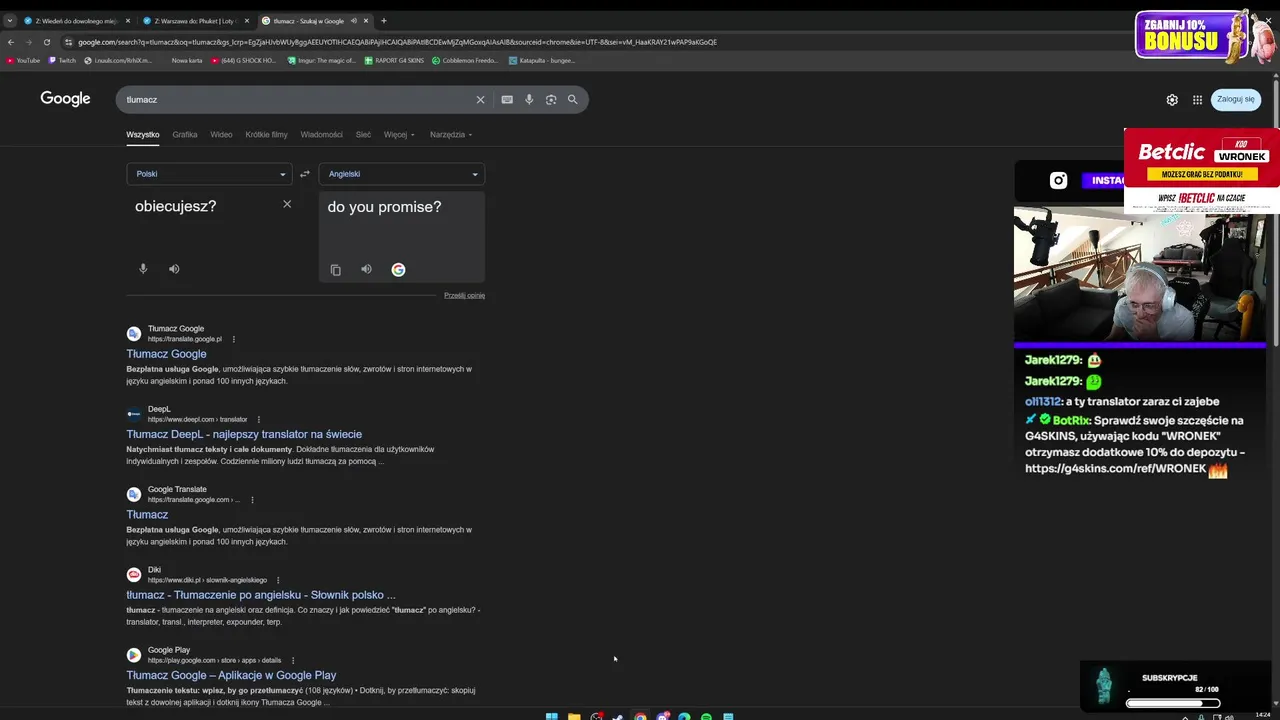Open Google quick settings gear
The width and height of the screenshot is (1280, 720).
click(1172, 100)
